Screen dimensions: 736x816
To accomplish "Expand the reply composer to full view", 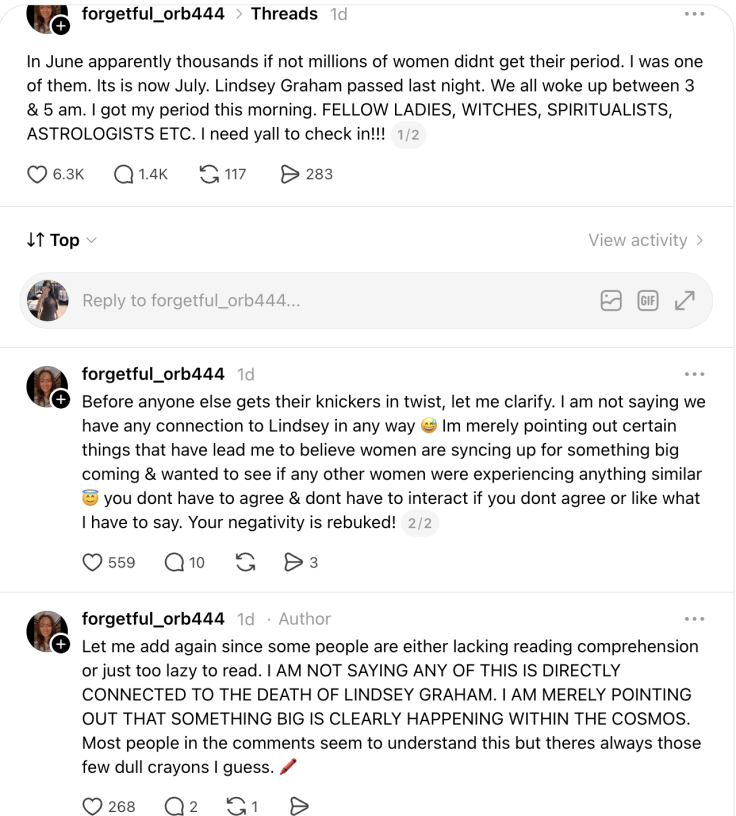I will tap(685, 301).
